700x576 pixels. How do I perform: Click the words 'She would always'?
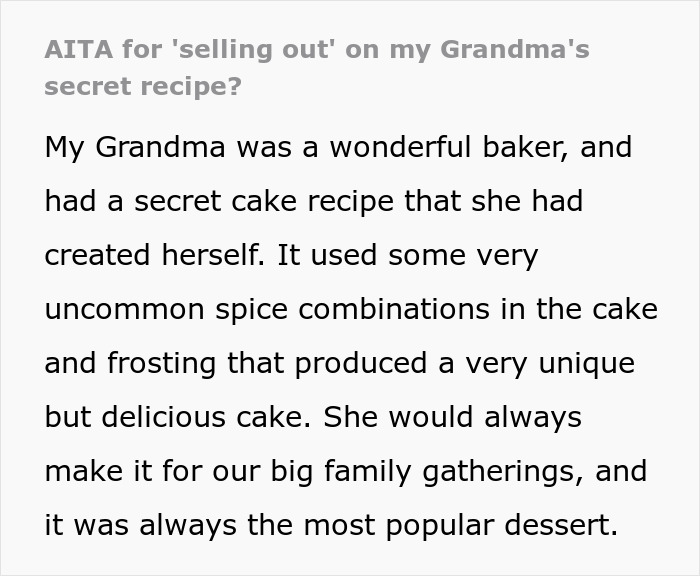pos(454,417)
